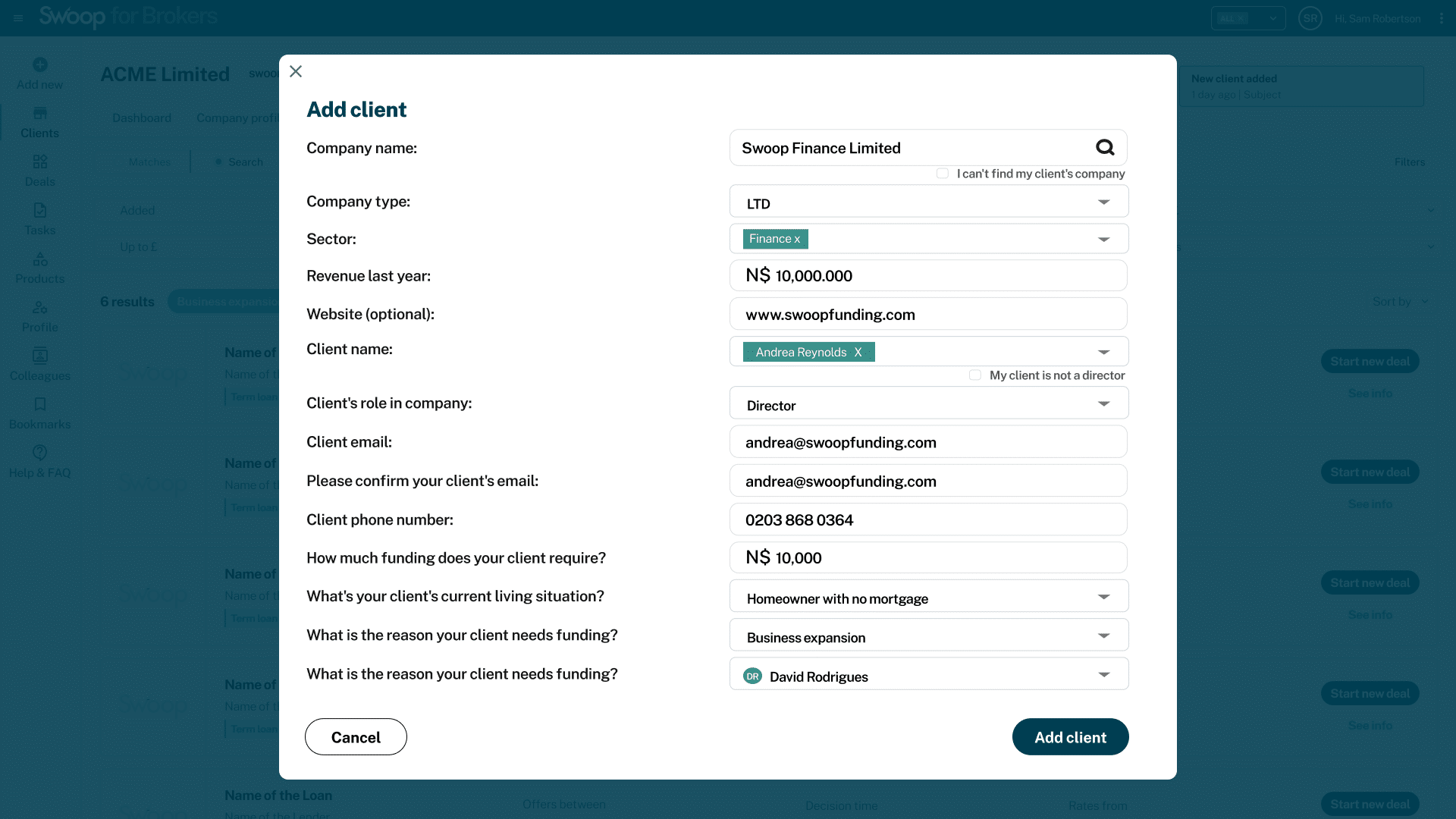1456x819 pixels.
Task: Switch to the Dashboard tab
Action: (142, 118)
